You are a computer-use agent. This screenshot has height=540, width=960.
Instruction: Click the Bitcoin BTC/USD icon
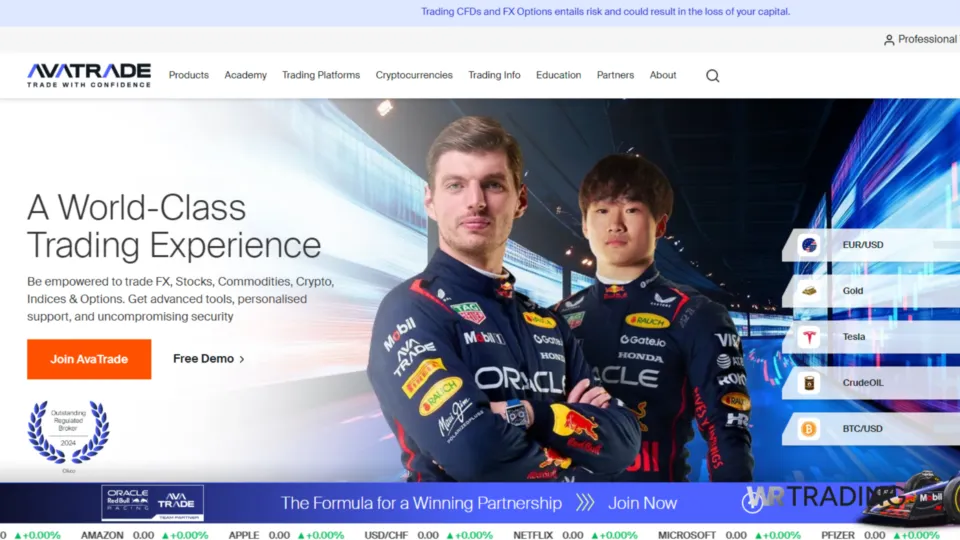[x=809, y=429]
